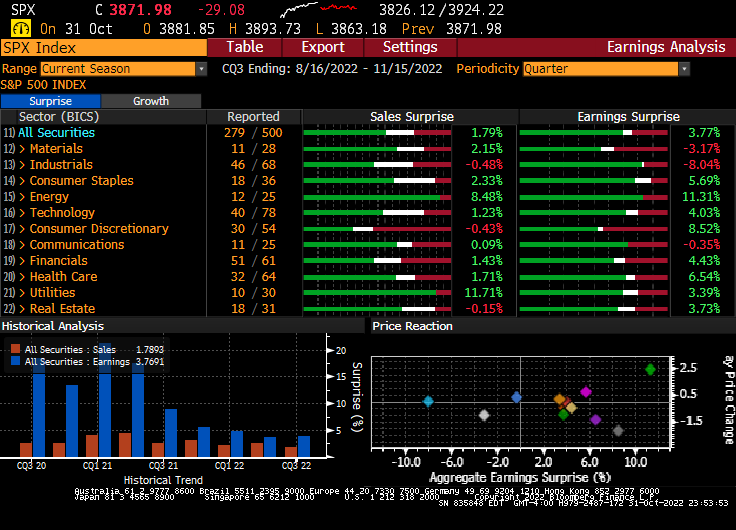Click the purple diamond point in Price Reaction

pos(595,420)
